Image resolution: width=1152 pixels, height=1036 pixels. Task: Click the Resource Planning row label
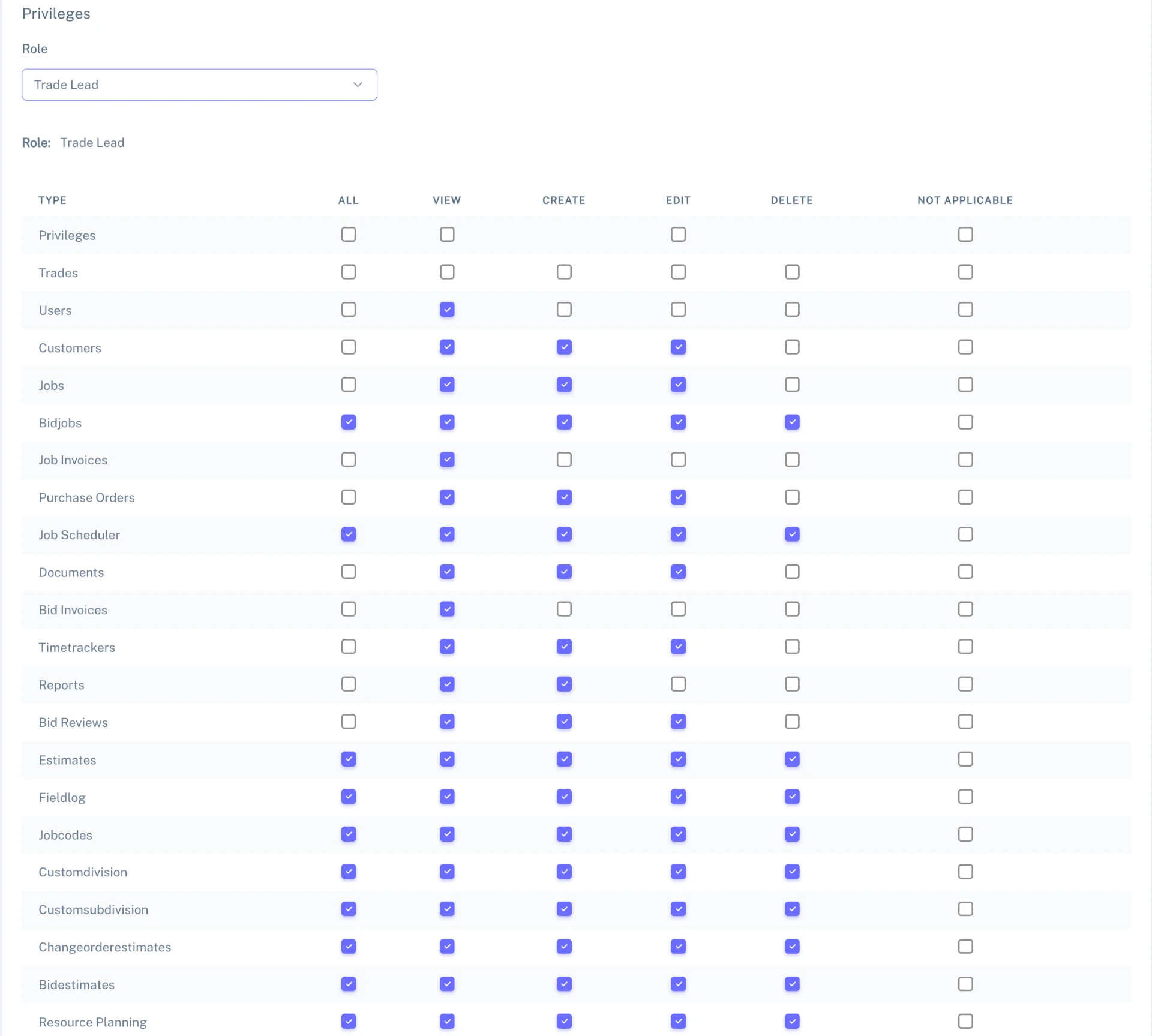coord(92,1022)
